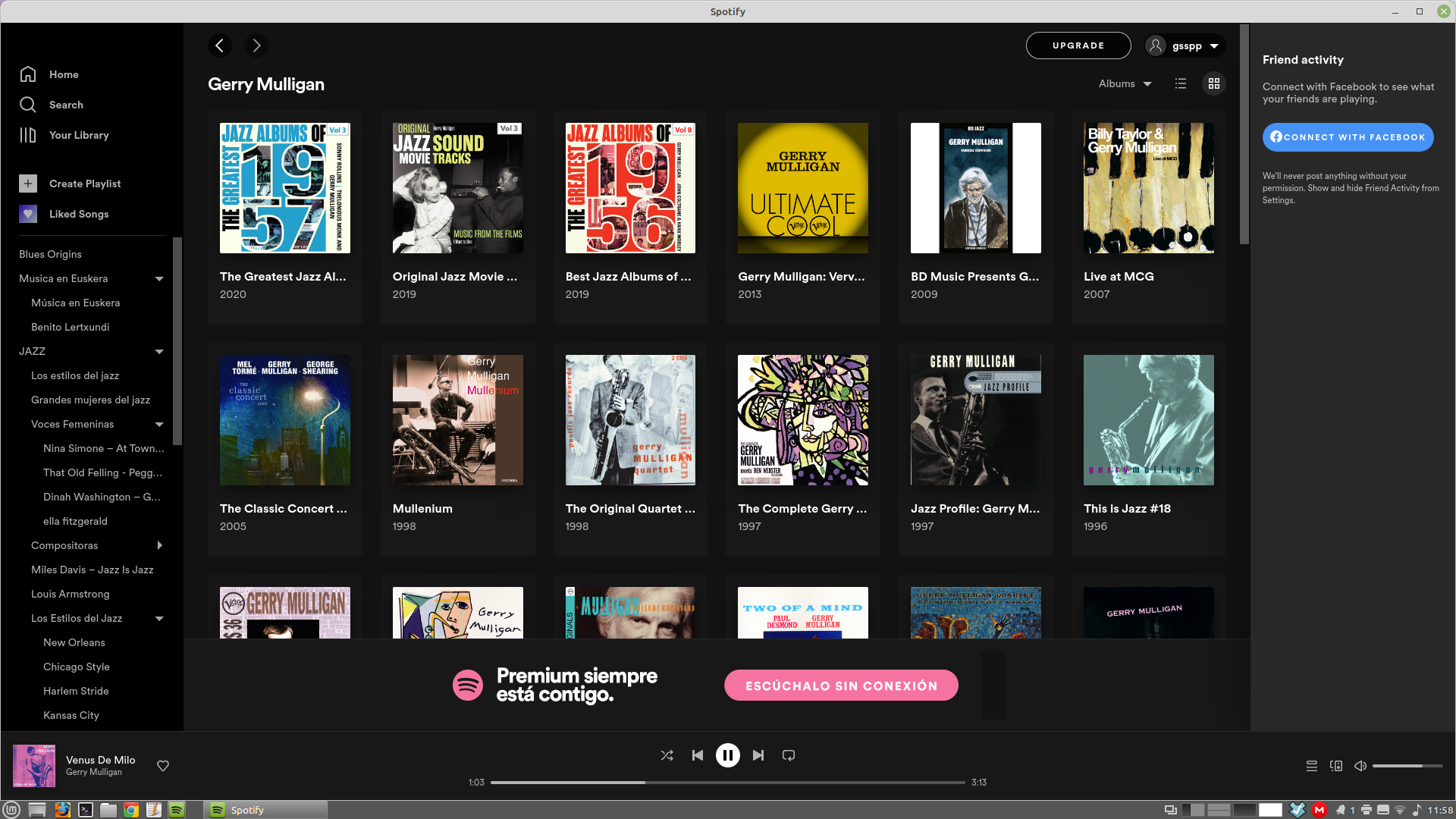1456x819 pixels.
Task: Like Venus De Milo with the heart icon
Action: pyautogui.click(x=163, y=766)
